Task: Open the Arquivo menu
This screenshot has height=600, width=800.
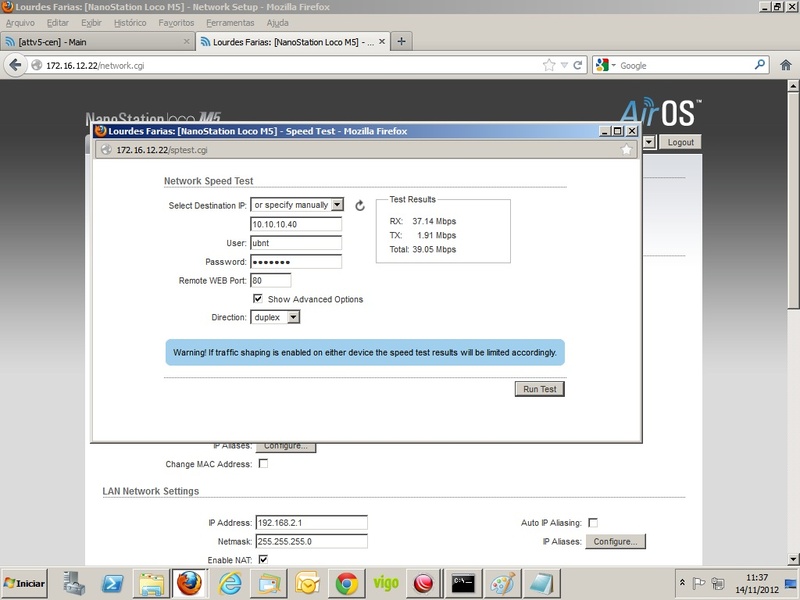Action: (20, 23)
